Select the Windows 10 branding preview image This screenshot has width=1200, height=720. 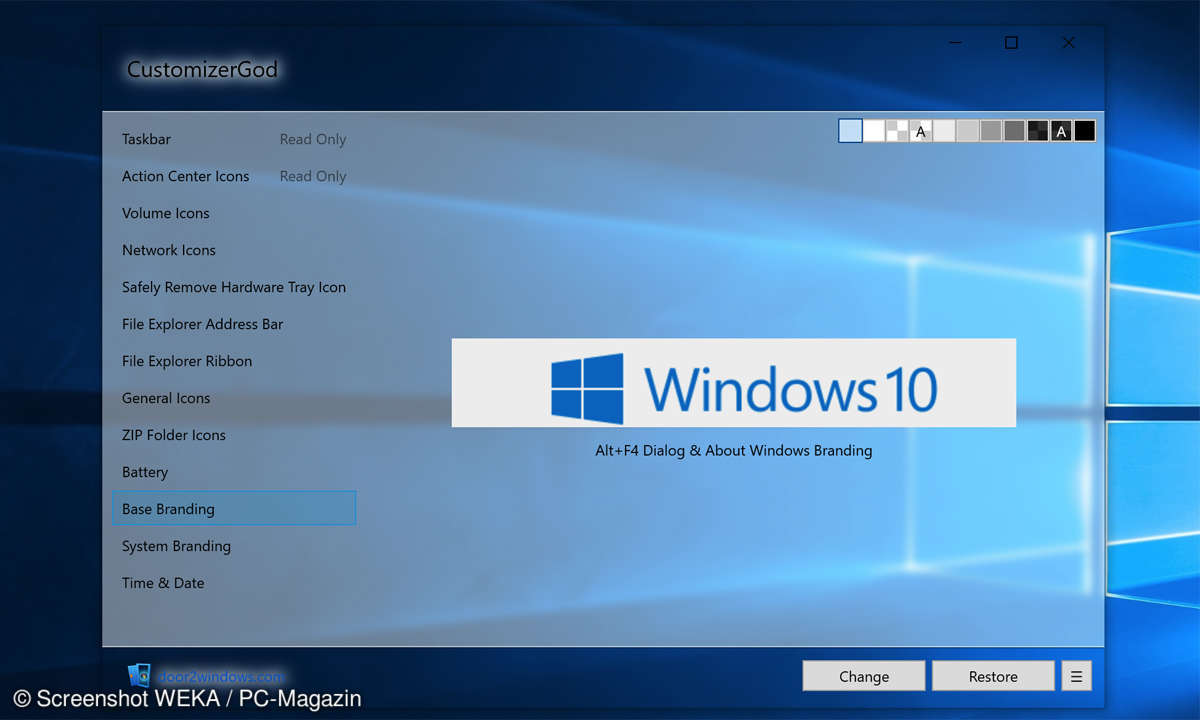pyautogui.click(x=734, y=383)
